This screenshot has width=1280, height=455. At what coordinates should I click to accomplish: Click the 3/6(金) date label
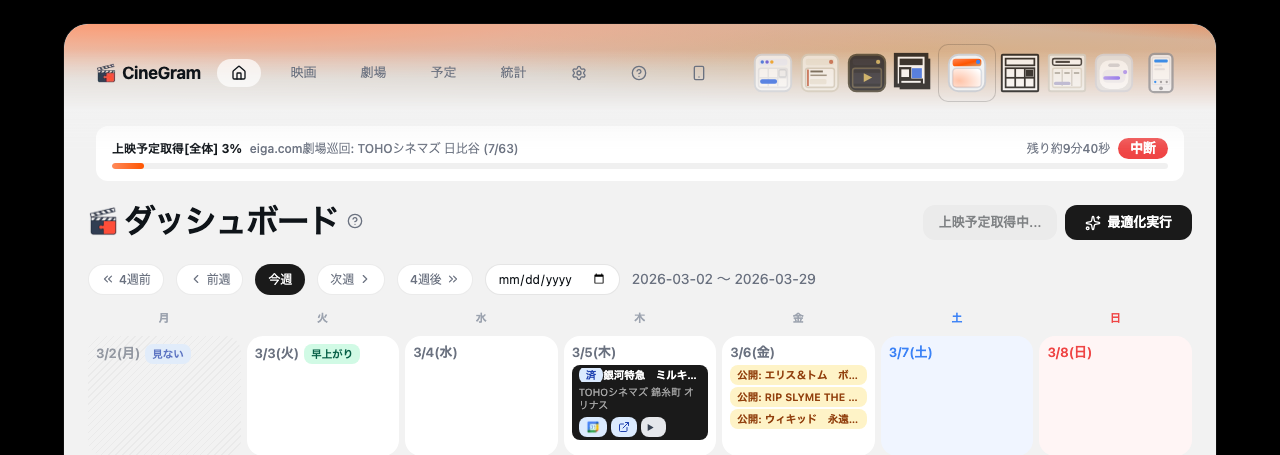pyautogui.click(x=752, y=353)
